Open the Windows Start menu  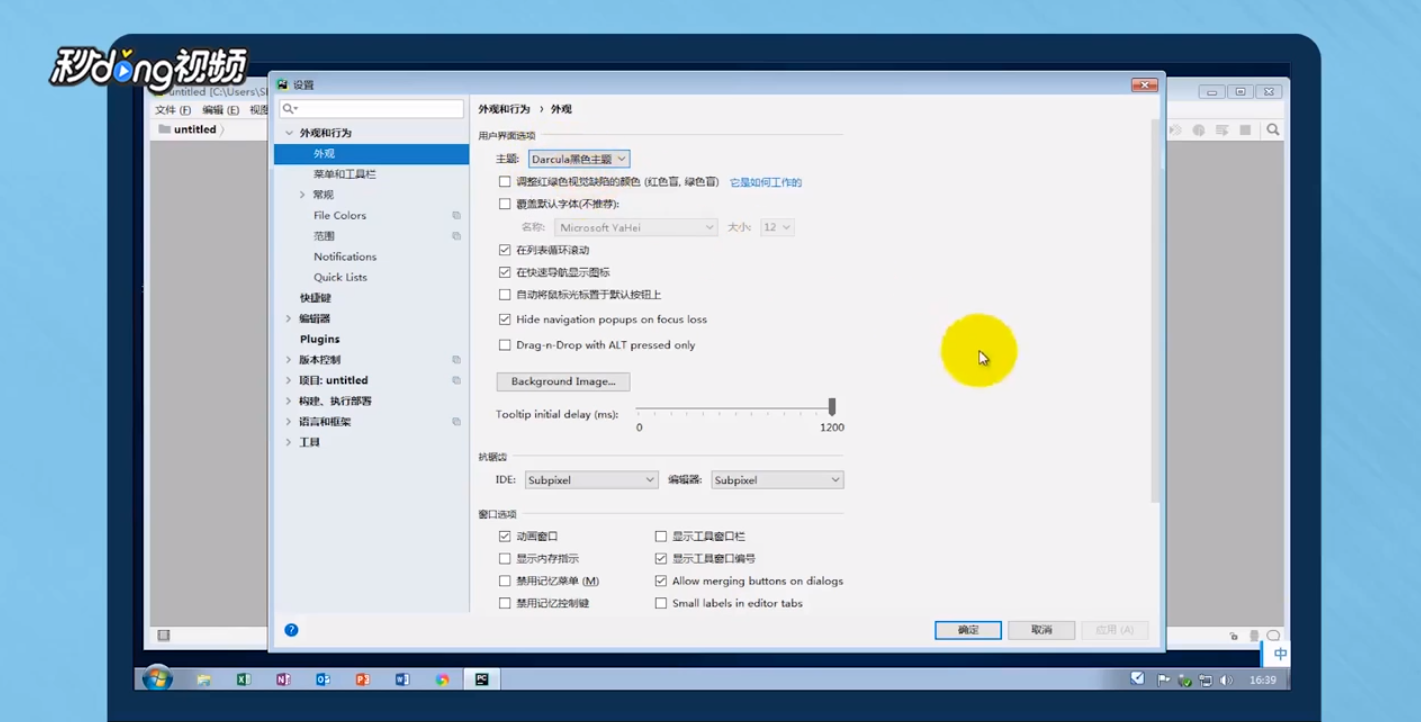click(157, 680)
